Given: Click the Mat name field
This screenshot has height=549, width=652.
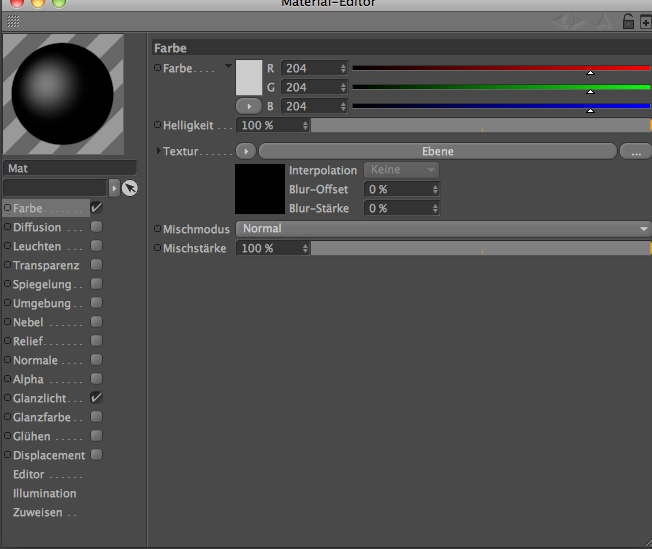Looking at the screenshot, I should 70,168.
